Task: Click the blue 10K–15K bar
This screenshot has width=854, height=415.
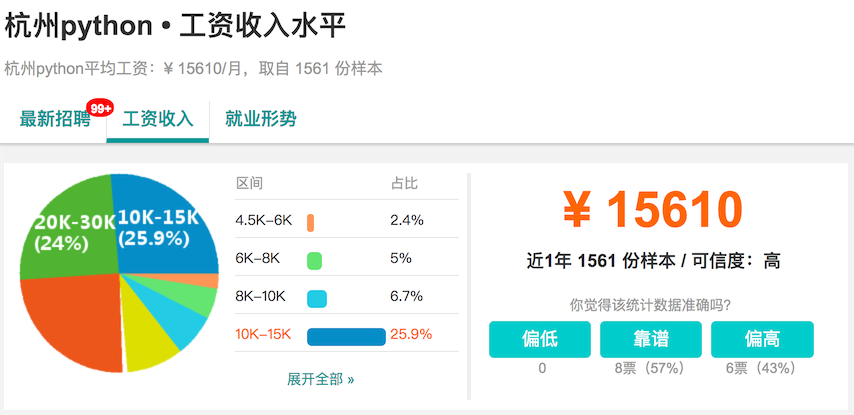Action: coord(346,336)
